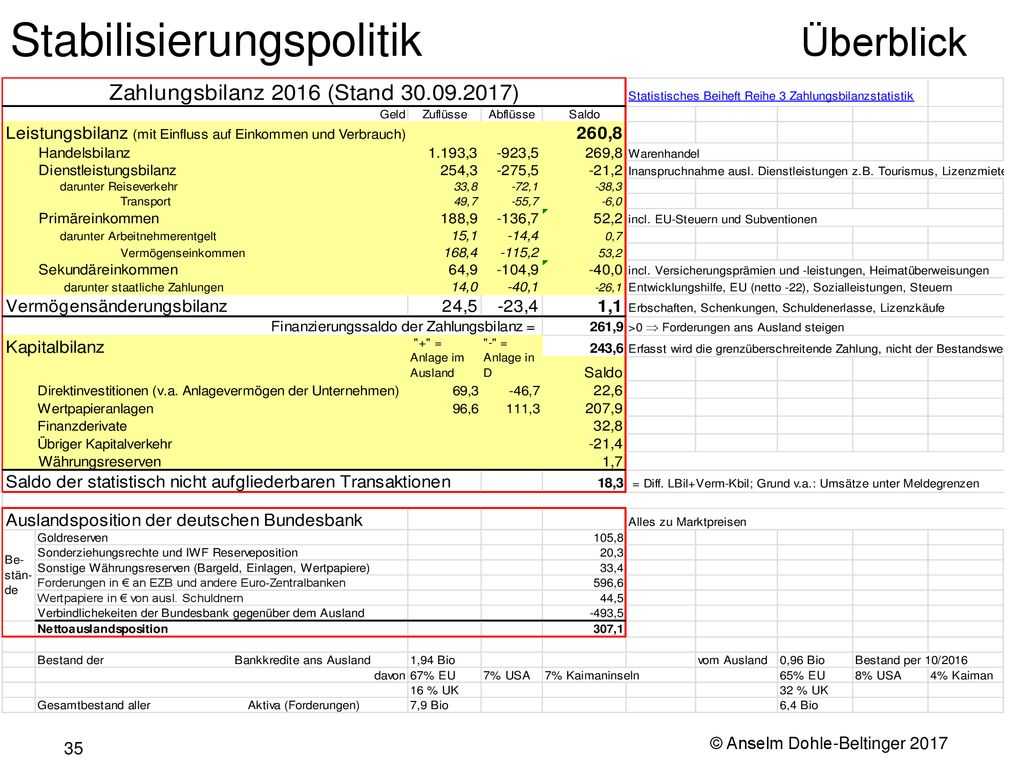Select the Transport saldo value -6,0
The width and height of the screenshot is (1024, 768).
pos(612,202)
